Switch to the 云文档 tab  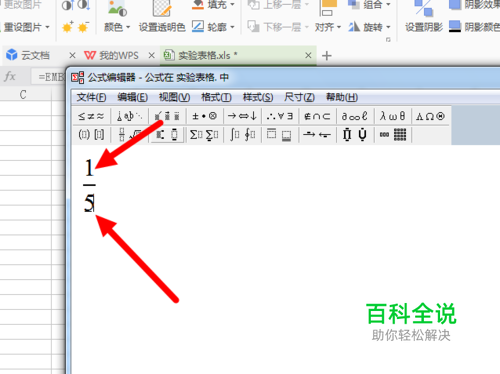tap(35, 55)
